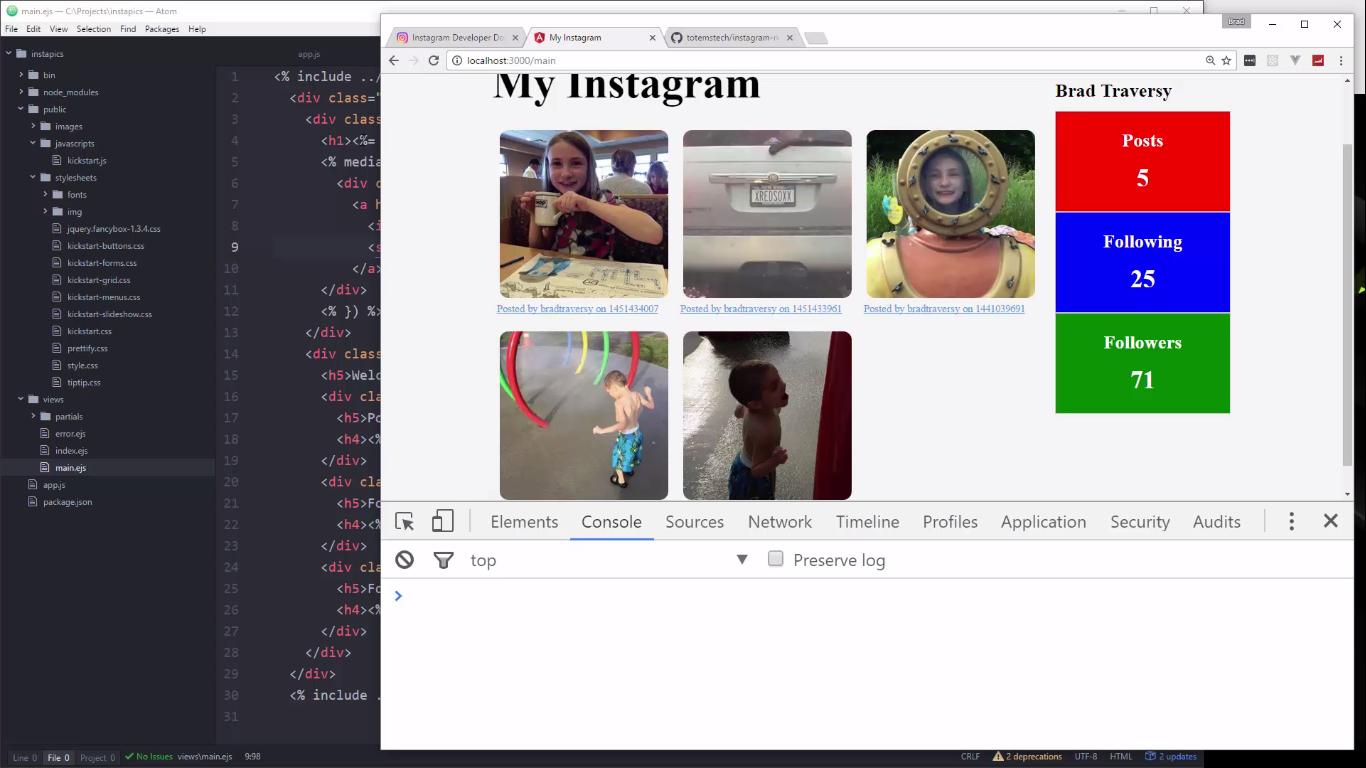The height and width of the screenshot is (768, 1366).
Task: Open index.ejs in the views folder
Action: (x=71, y=451)
